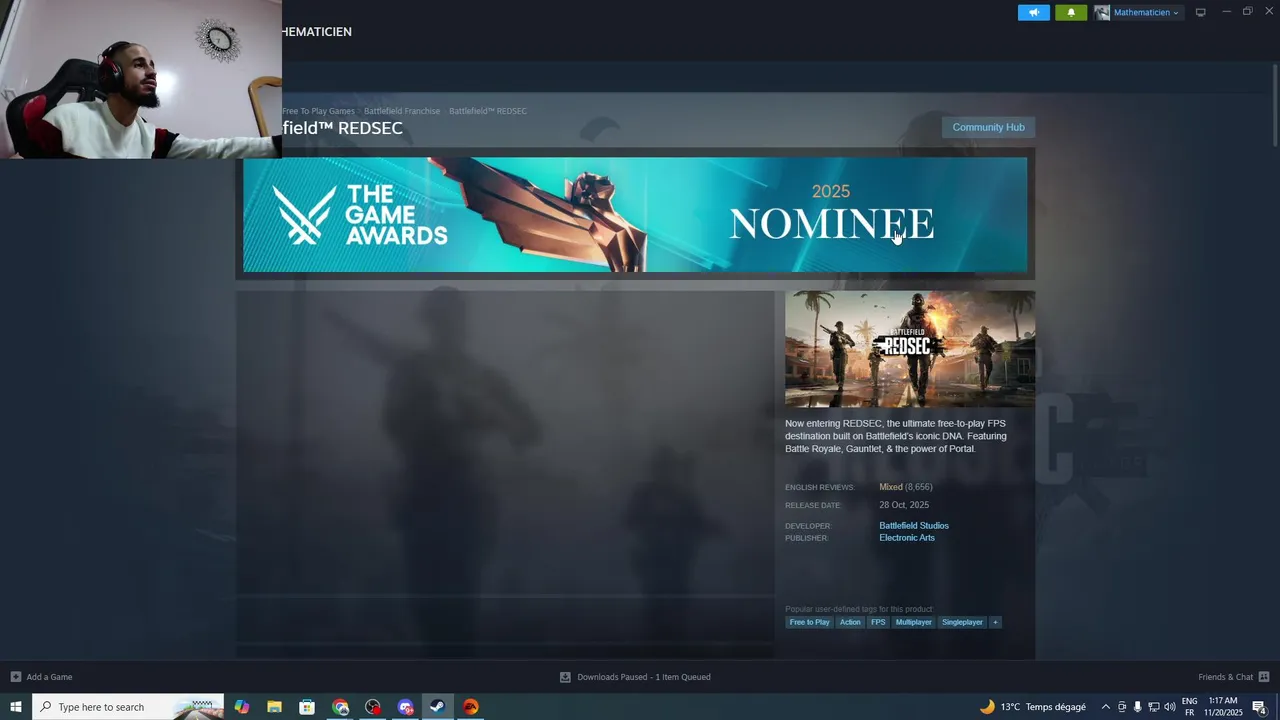Viewport: 1280px width, 720px height.
Task: Open the clock showing 1:17 AM
Action: [1223, 707]
